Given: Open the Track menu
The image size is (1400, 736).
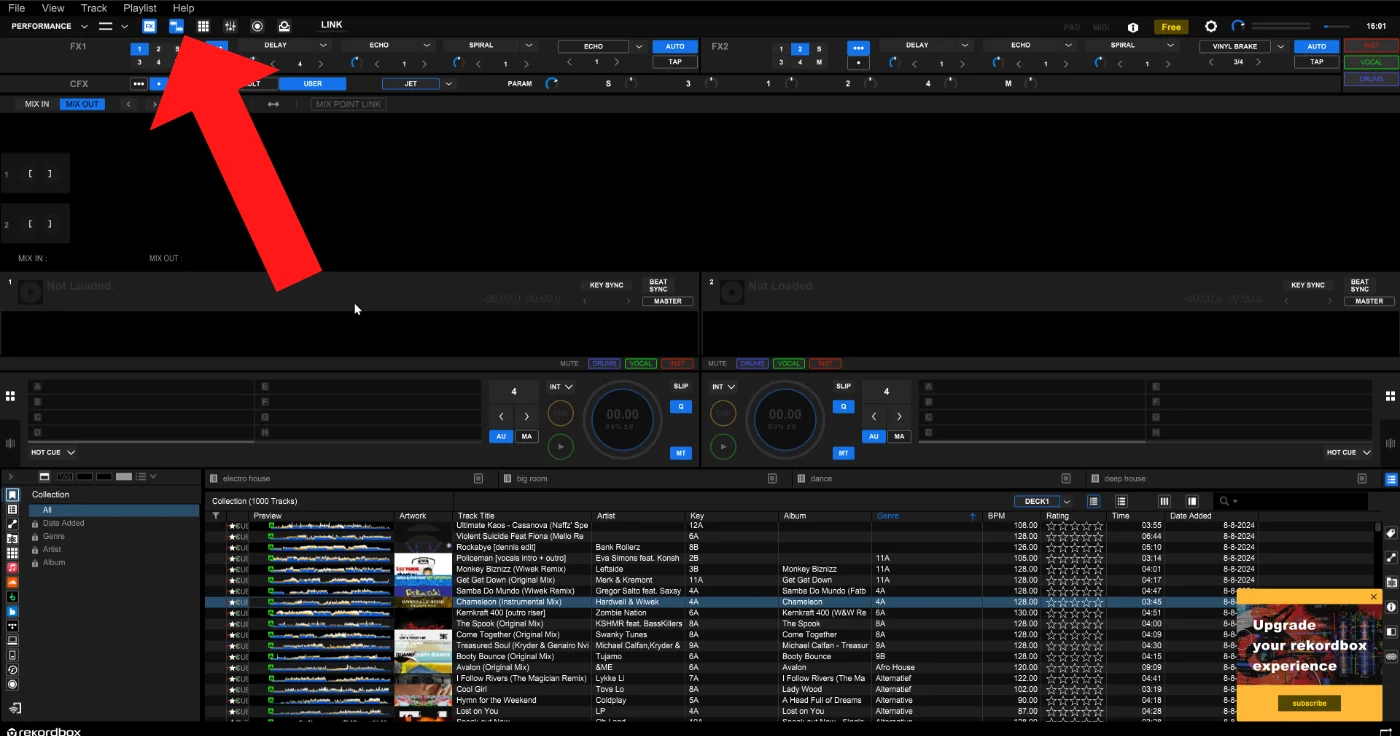Looking at the screenshot, I should (94, 8).
